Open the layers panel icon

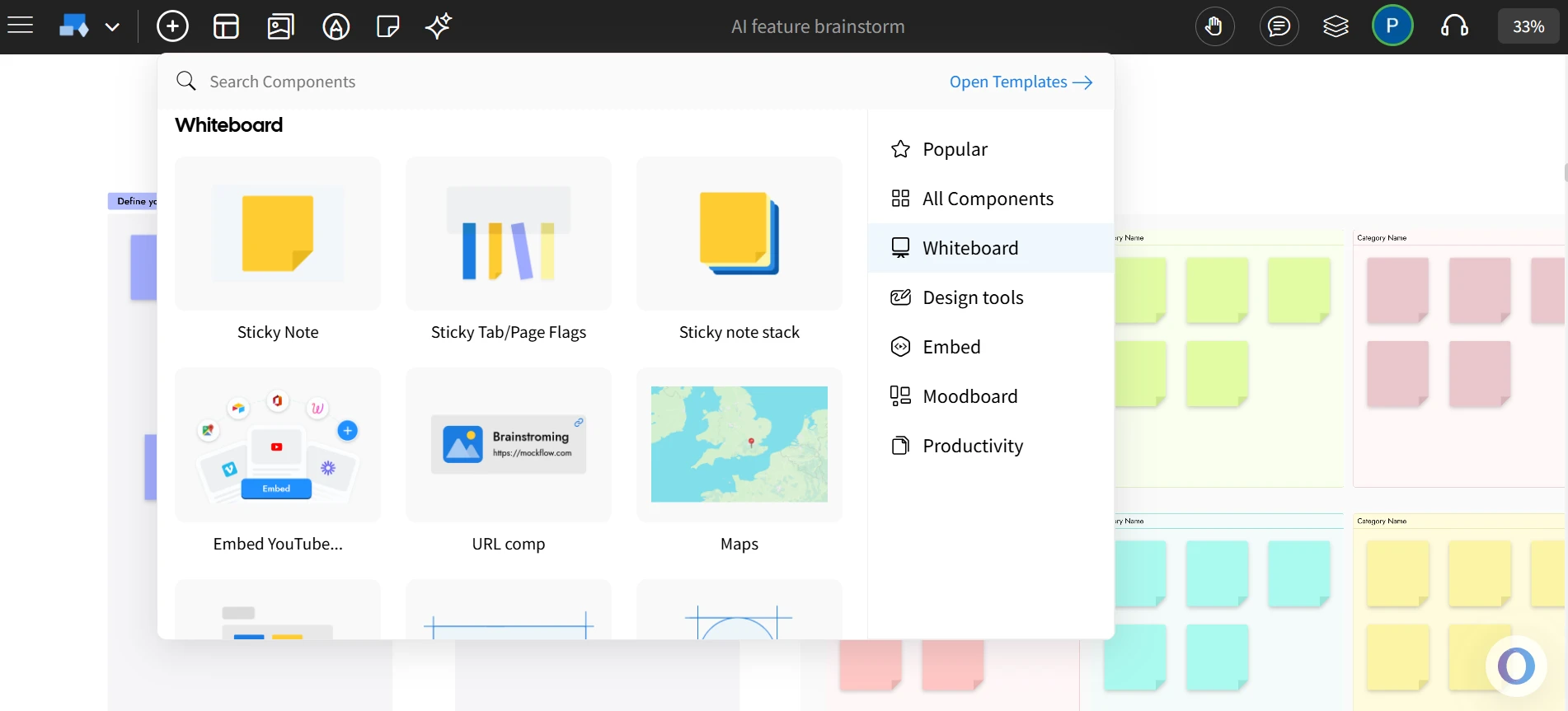(x=1336, y=26)
